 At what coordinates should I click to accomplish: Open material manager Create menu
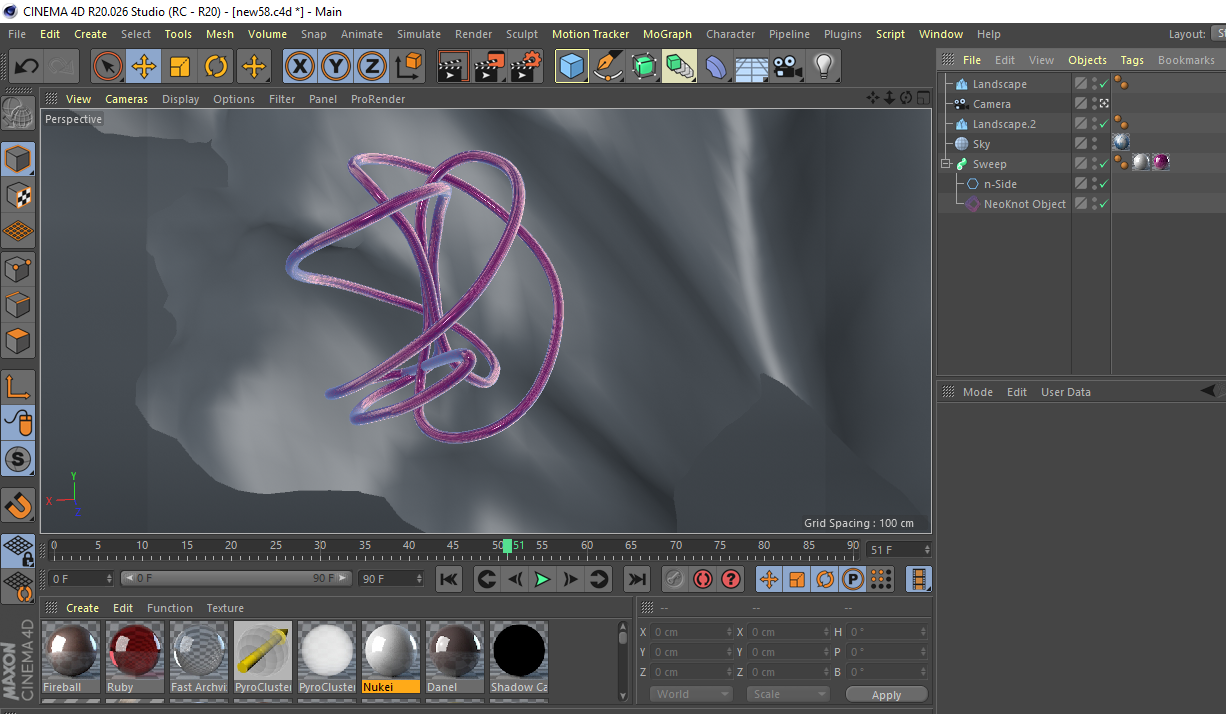point(83,608)
